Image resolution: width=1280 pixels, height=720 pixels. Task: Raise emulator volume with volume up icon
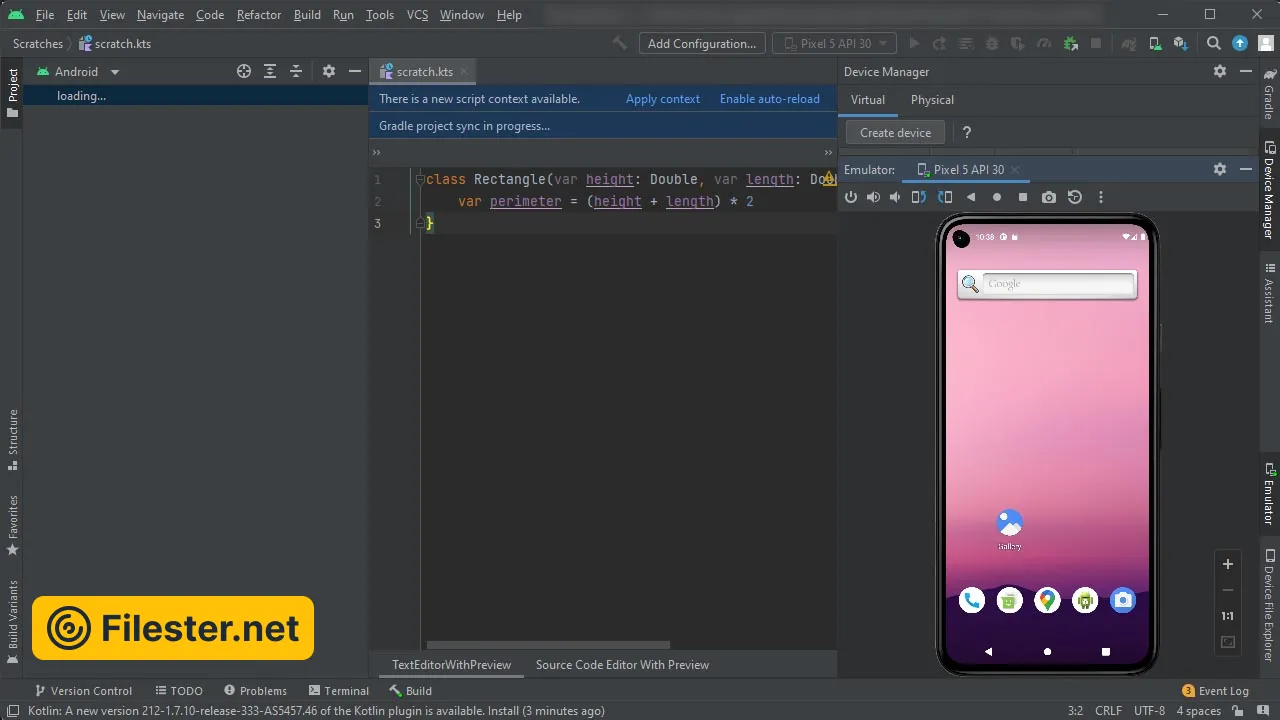click(873, 198)
